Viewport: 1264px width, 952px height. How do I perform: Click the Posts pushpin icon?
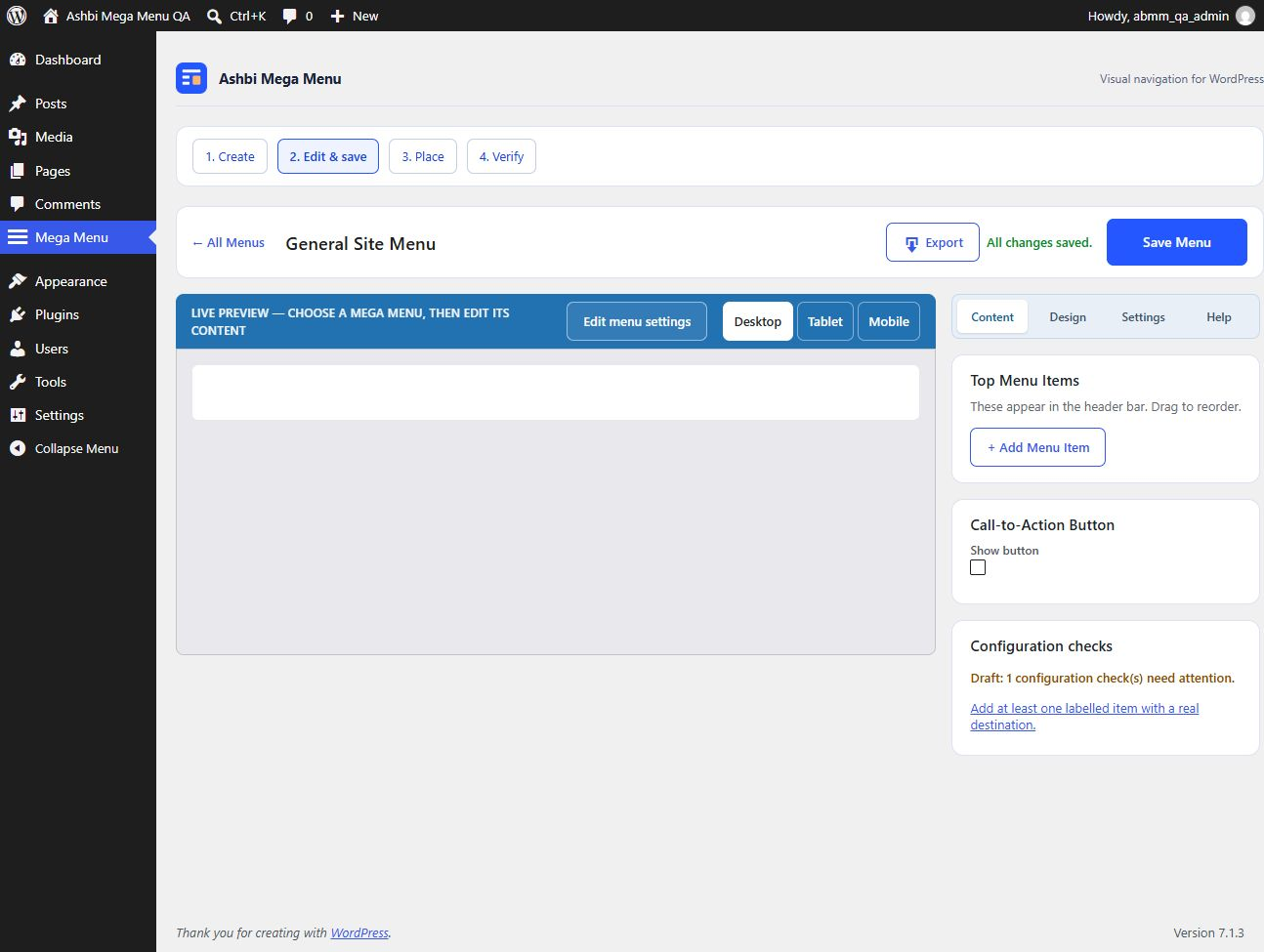(18, 103)
